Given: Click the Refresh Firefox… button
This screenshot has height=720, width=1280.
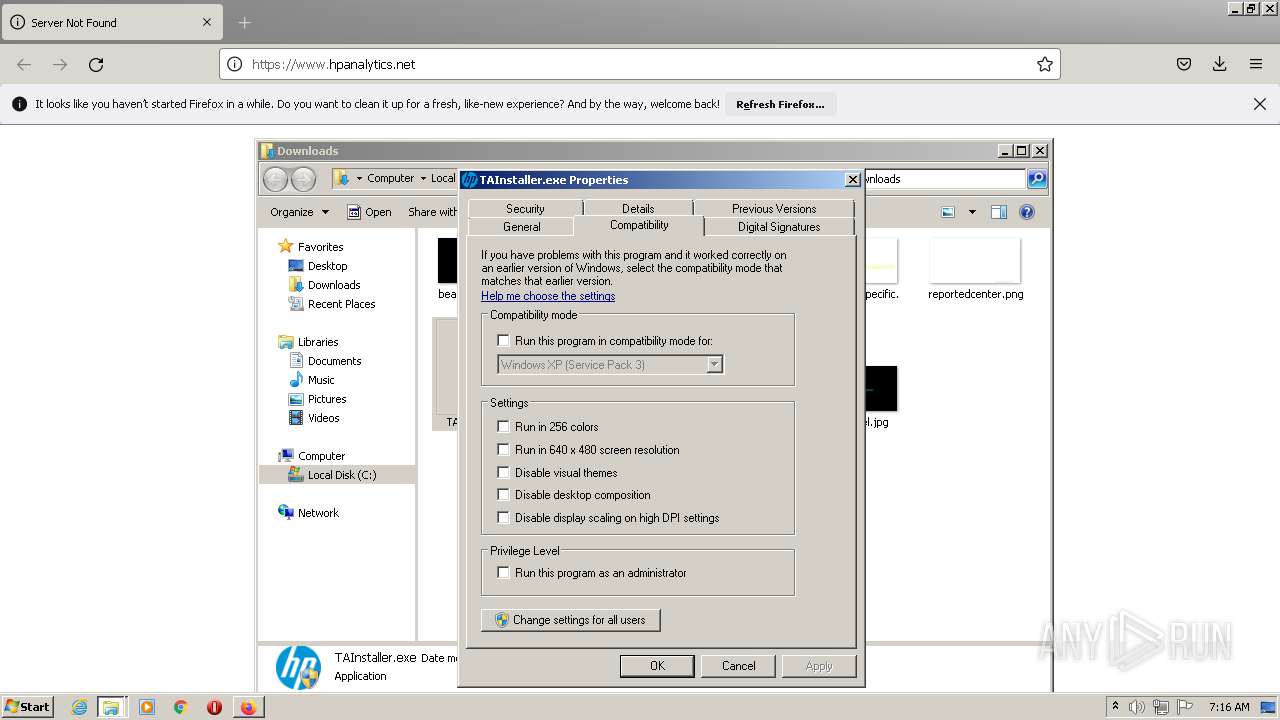Looking at the screenshot, I should click(780, 104).
